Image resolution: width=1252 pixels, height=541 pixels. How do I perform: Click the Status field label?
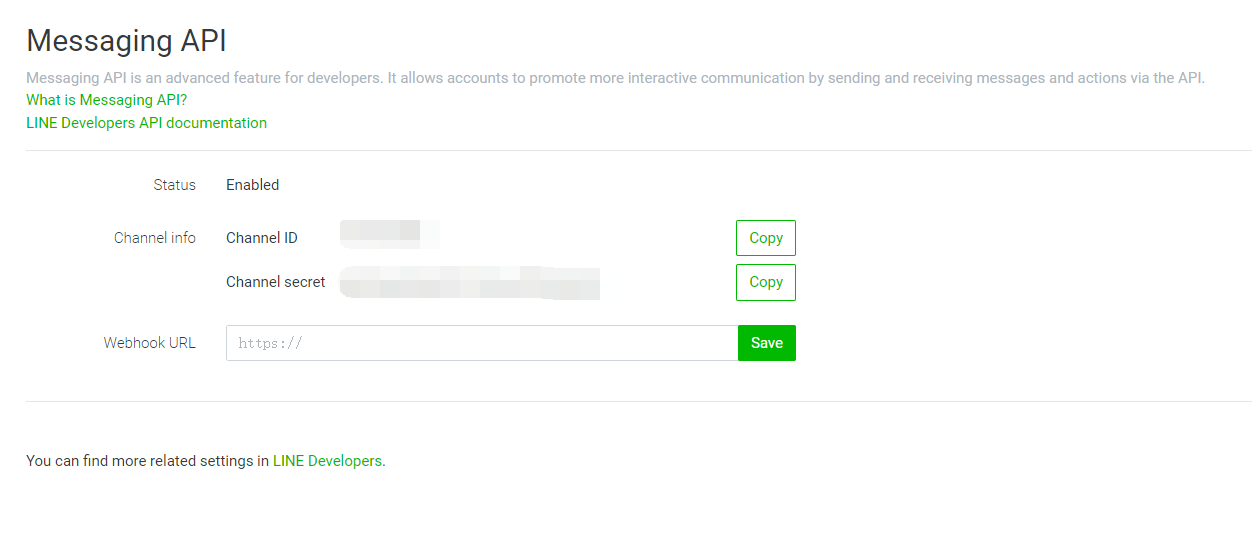pyautogui.click(x=174, y=185)
